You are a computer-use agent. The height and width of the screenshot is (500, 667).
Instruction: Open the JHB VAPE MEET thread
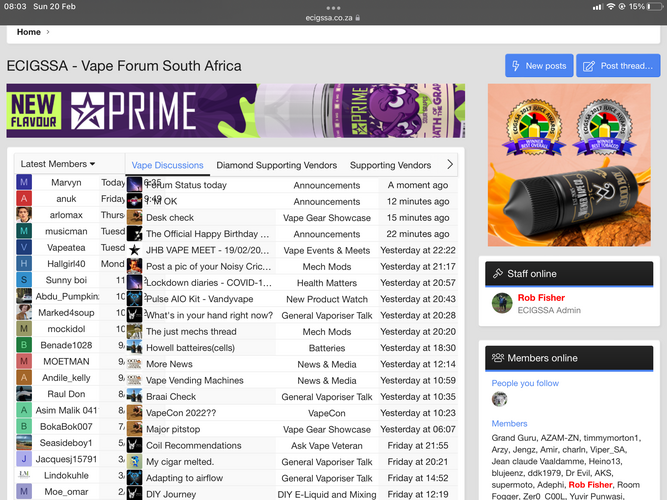pyautogui.click(x=208, y=250)
